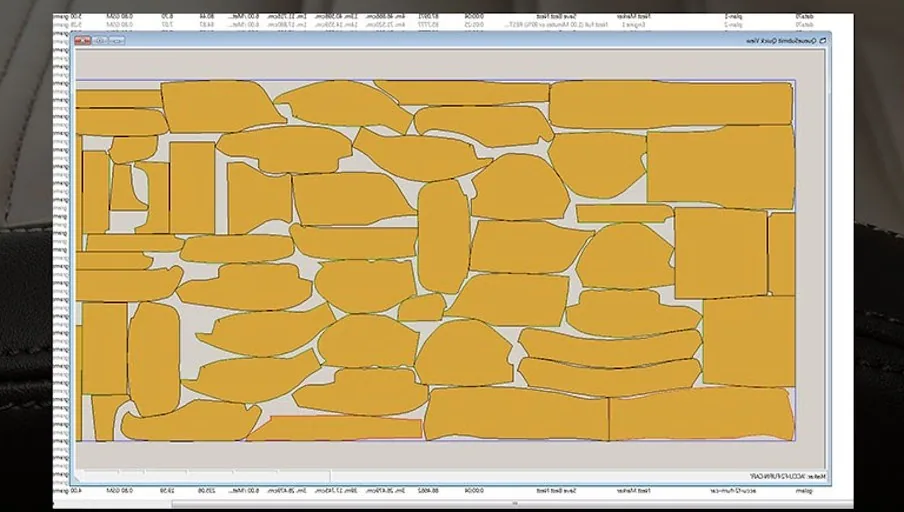Click 'golam' cell in bottom background row
This screenshot has height=512, width=904.
804,491
